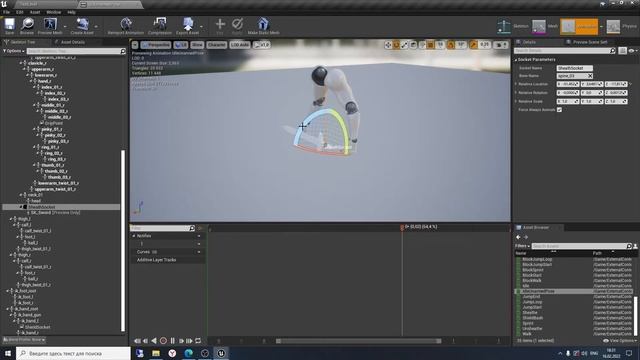Click the Compression toolbar icon
This screenshot has height=360, width=640.
(160, 26)
